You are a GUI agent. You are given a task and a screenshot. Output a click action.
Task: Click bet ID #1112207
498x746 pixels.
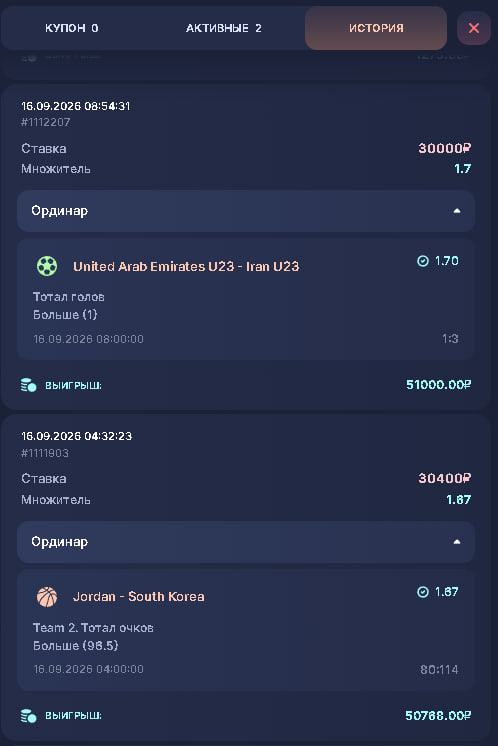pos(46,122)
